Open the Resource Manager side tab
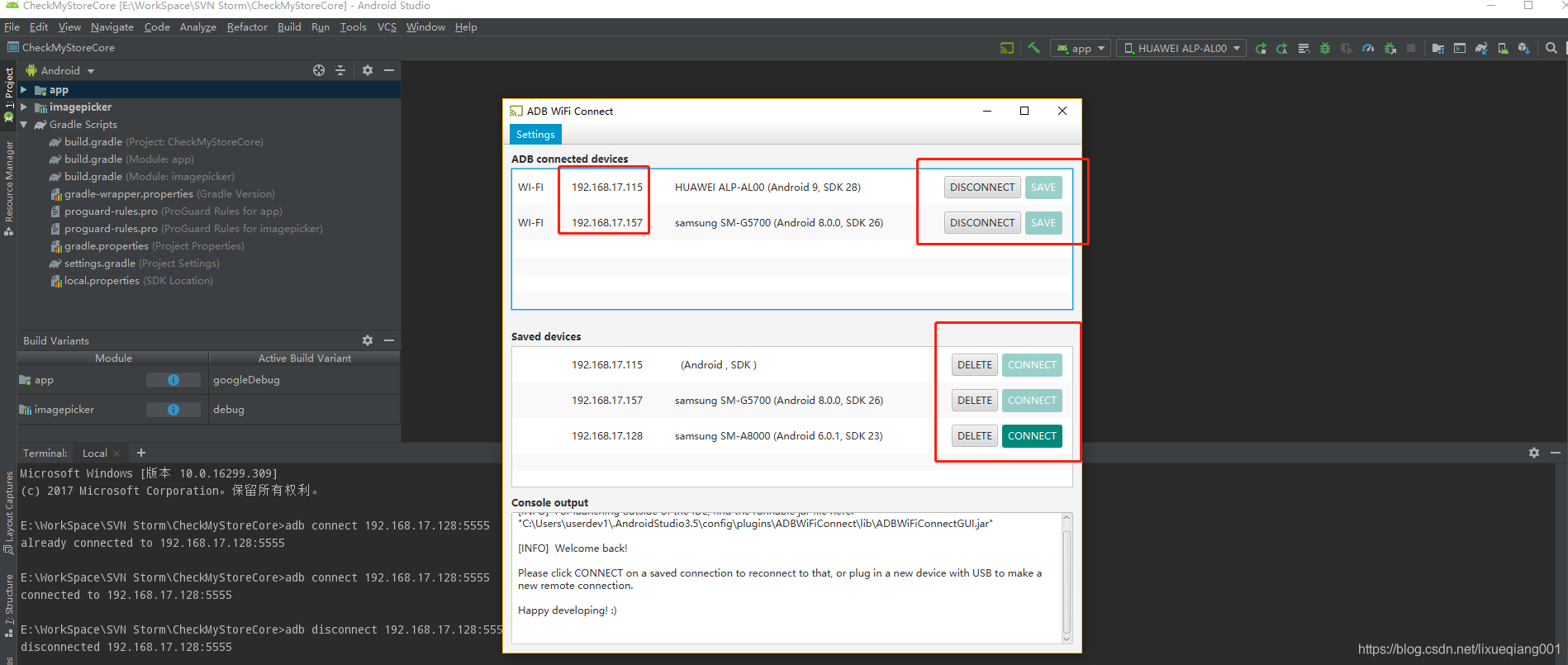This screenshot has width=1568, height=665. tap(9, 188)
